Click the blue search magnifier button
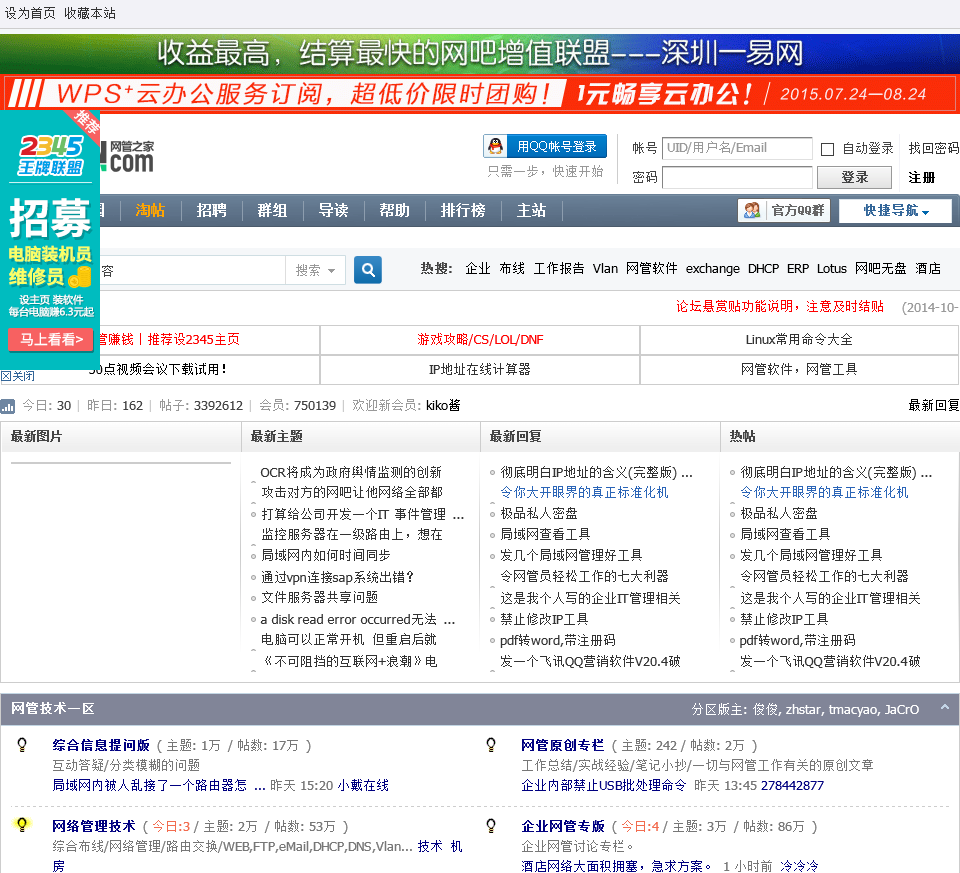The width and height of the screenshot is (960, 873). pos(368,270)
